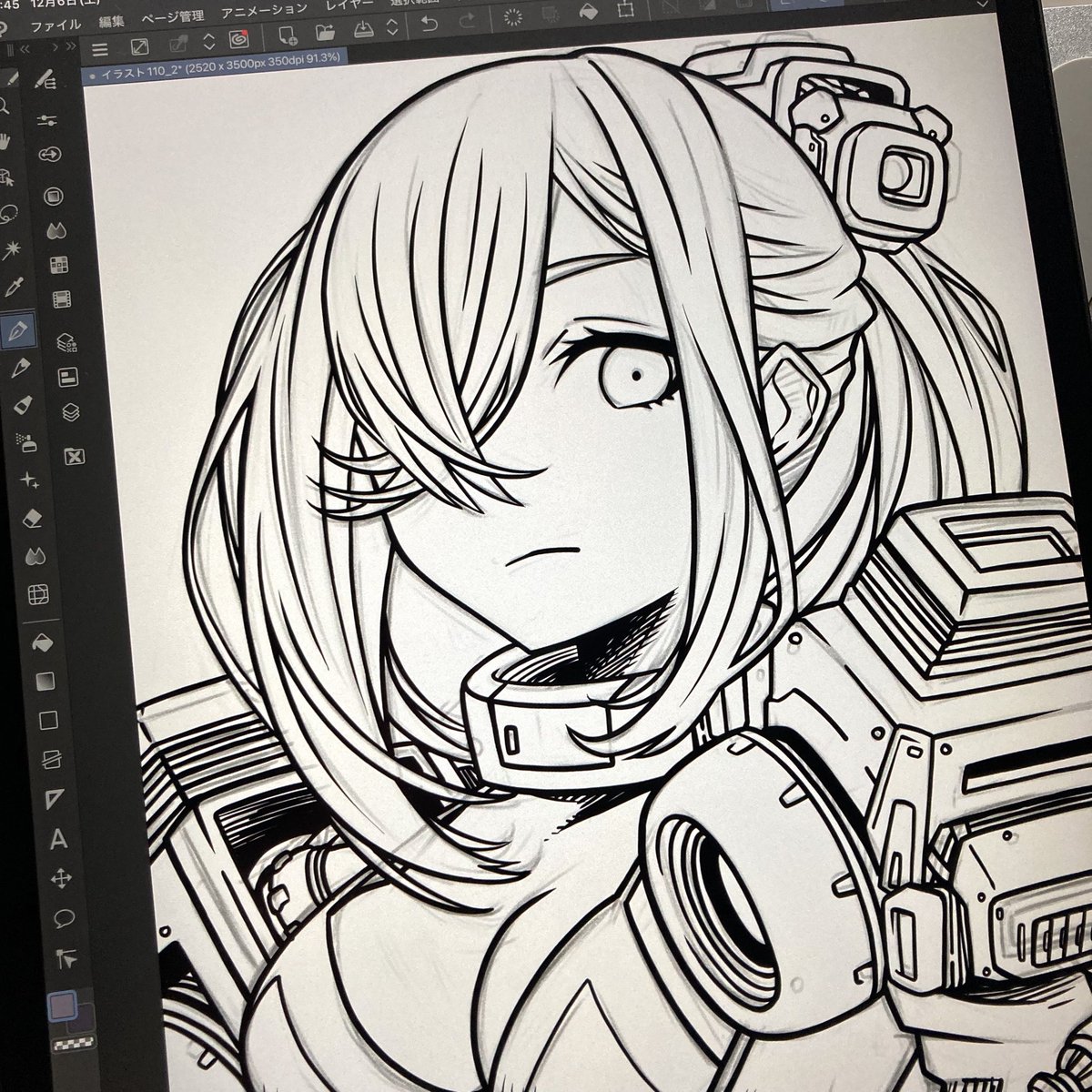Image resolution: width=1092 pixels, height=1092 pixels.
Task: Open the material folder icon
Action: 76,457
